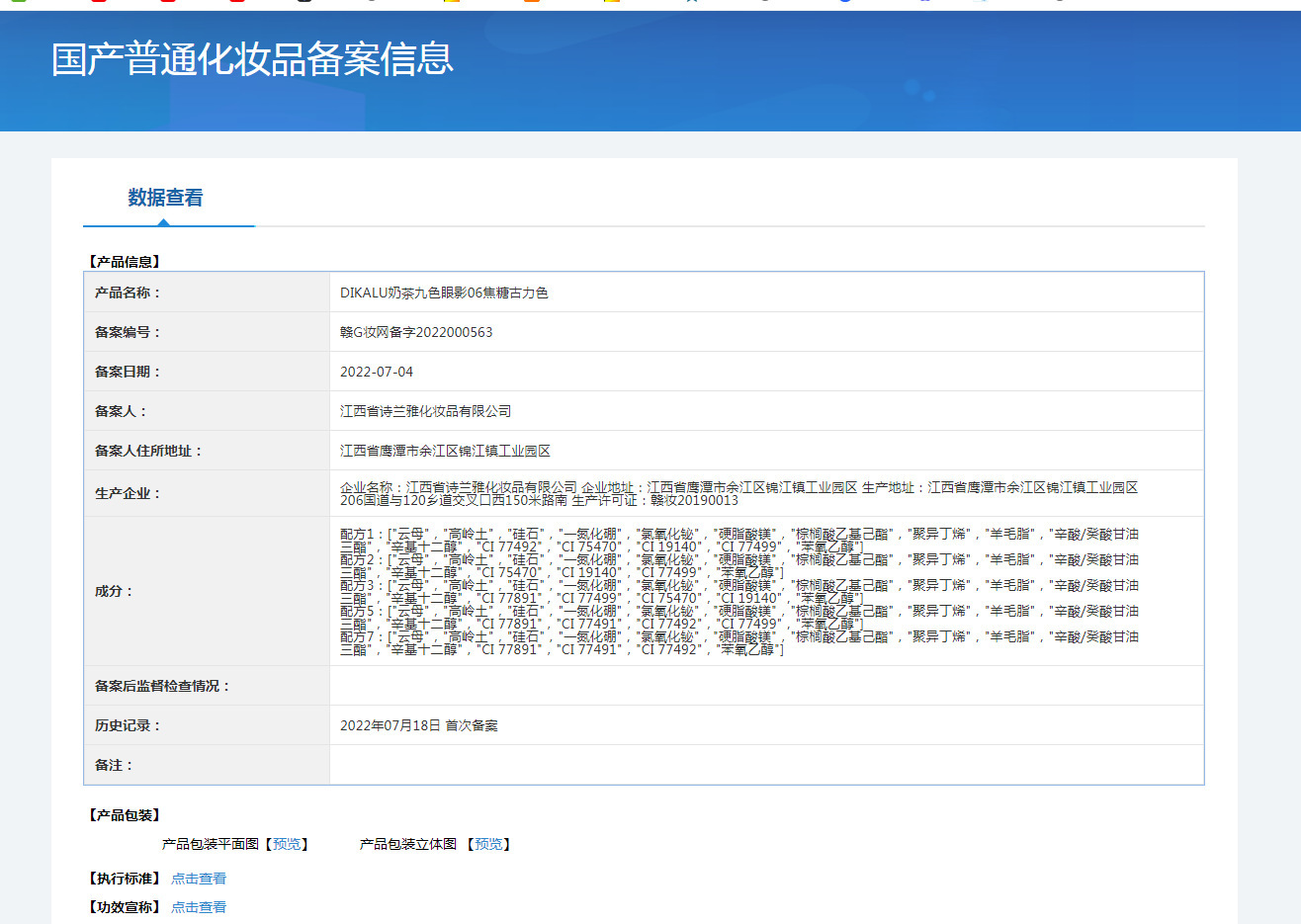Select product name DIKALU奶茶九色眼影06焦糖古力色
Image resolution: width=1301 pixels, height=924 pixels.
pyautogui.click(x=444, y=293)
